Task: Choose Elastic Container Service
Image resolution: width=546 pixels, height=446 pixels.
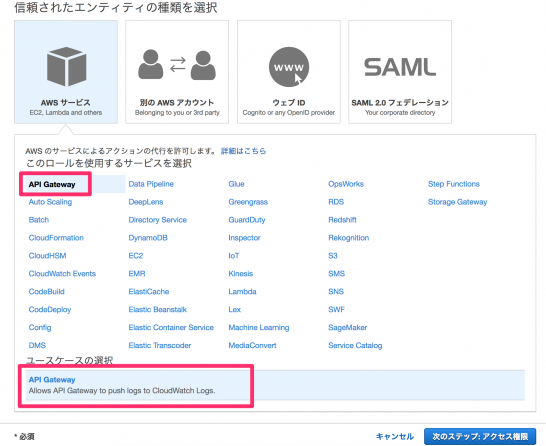Action: tap(171, 327)
